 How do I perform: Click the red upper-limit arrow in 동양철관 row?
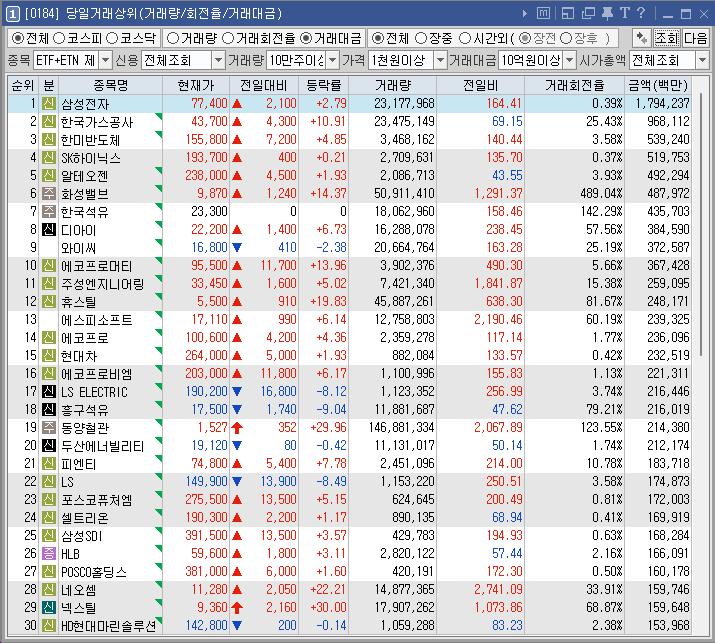[237, 427]
